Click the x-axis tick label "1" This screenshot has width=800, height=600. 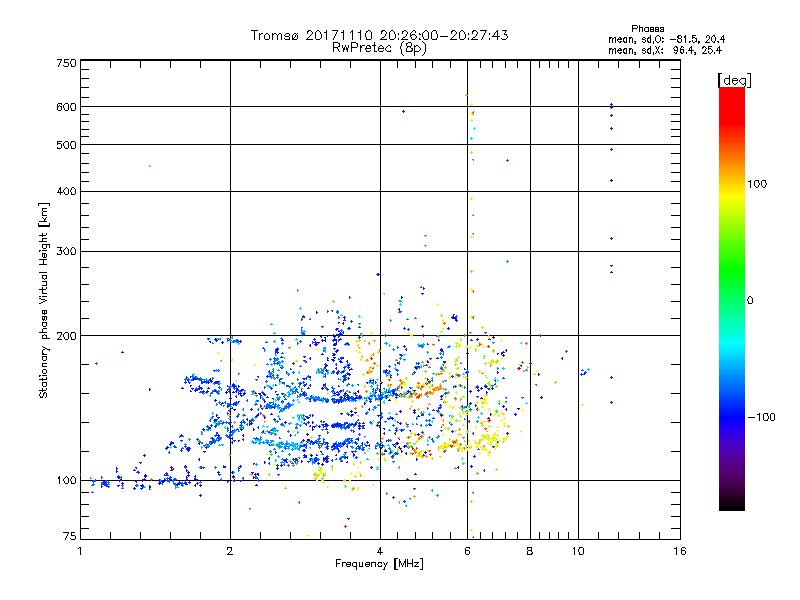click(80, 551)
